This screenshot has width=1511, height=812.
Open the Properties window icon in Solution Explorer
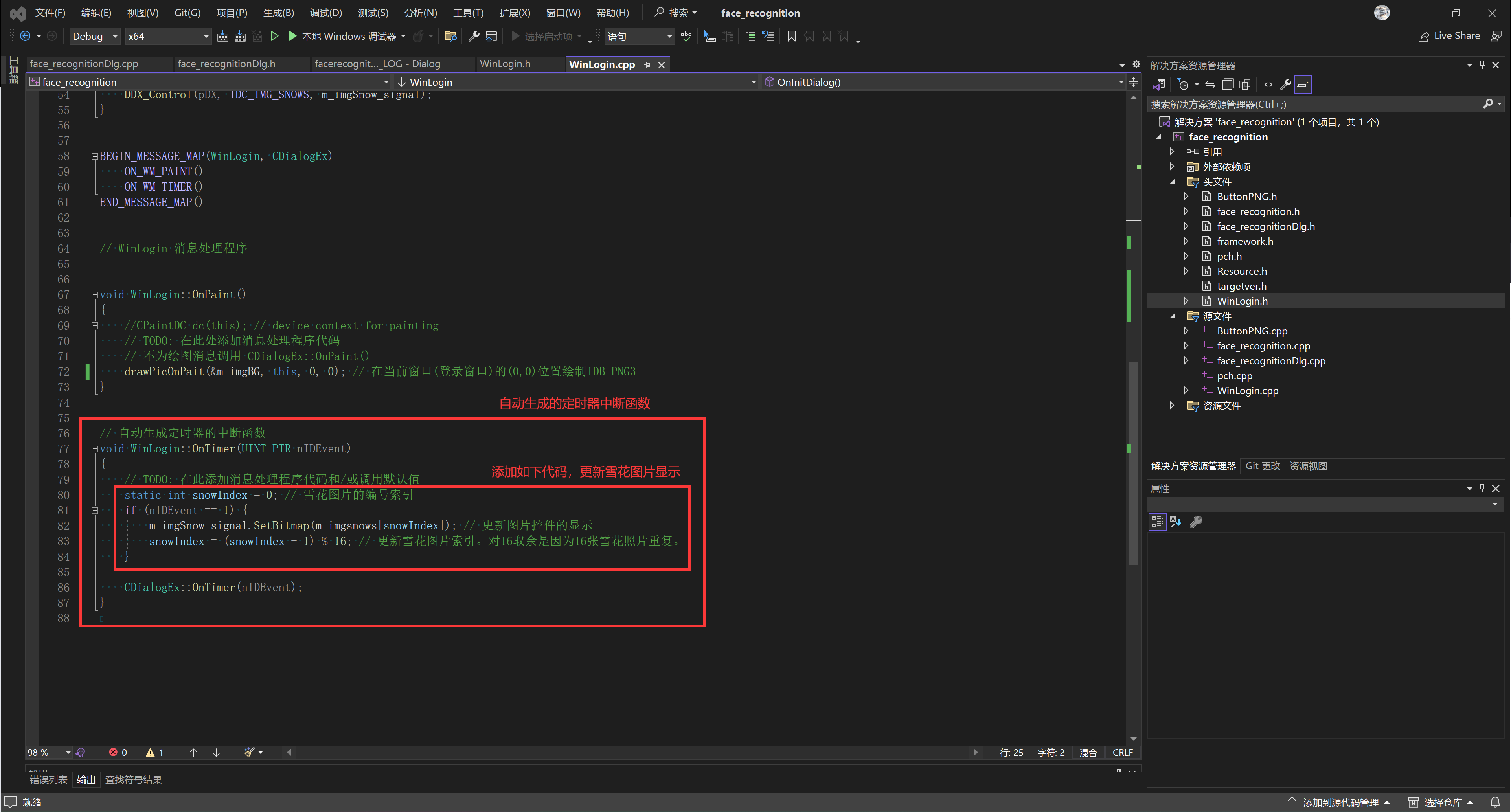(1285, 84)
